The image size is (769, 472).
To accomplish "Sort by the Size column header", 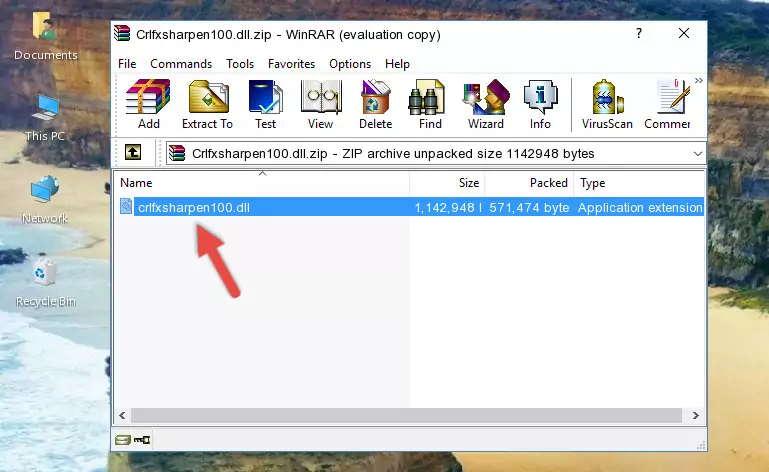I will pos(447,183).
